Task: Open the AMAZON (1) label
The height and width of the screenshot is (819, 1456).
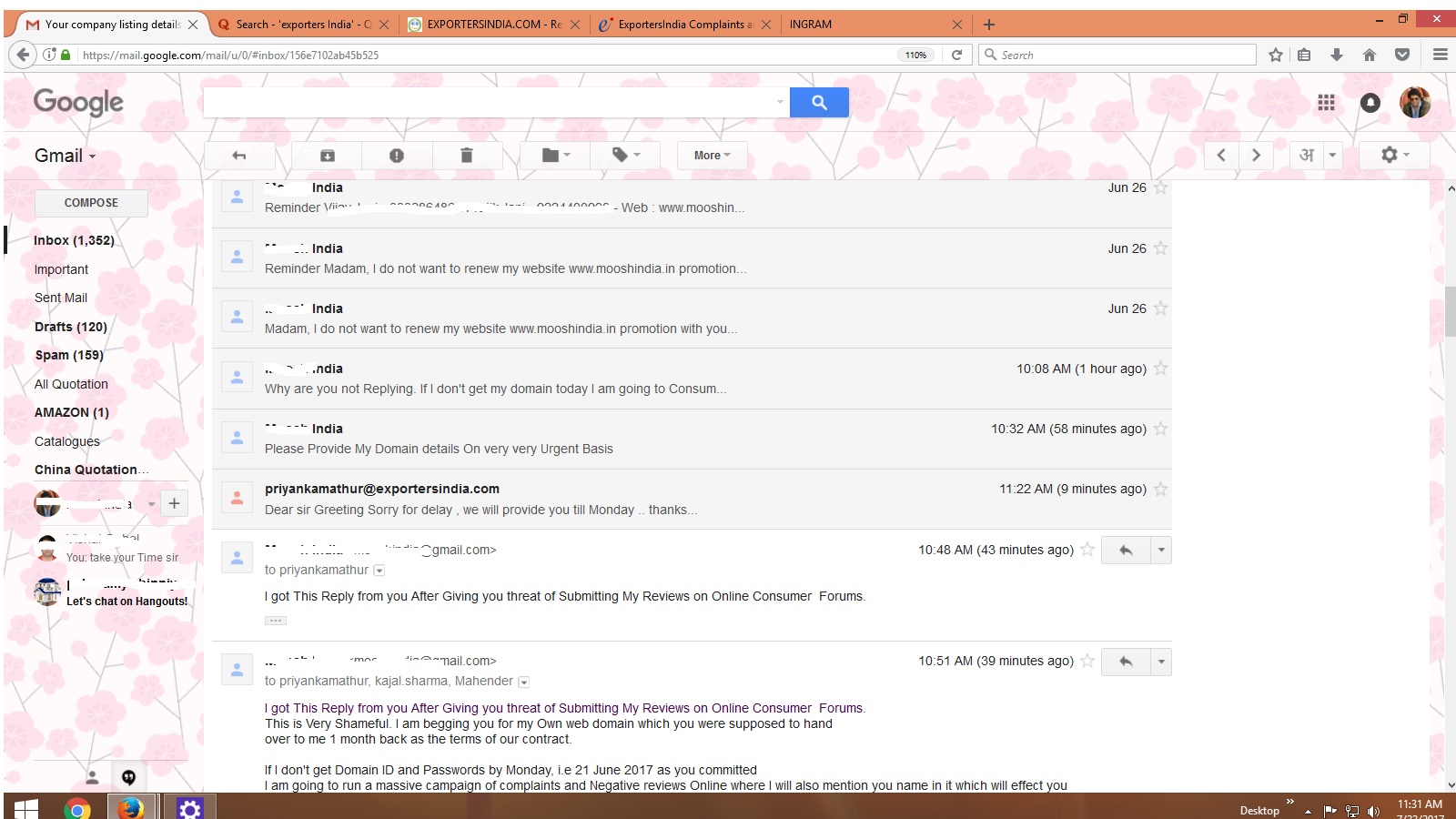Action: pyautogui.click(x=72, y=412)
